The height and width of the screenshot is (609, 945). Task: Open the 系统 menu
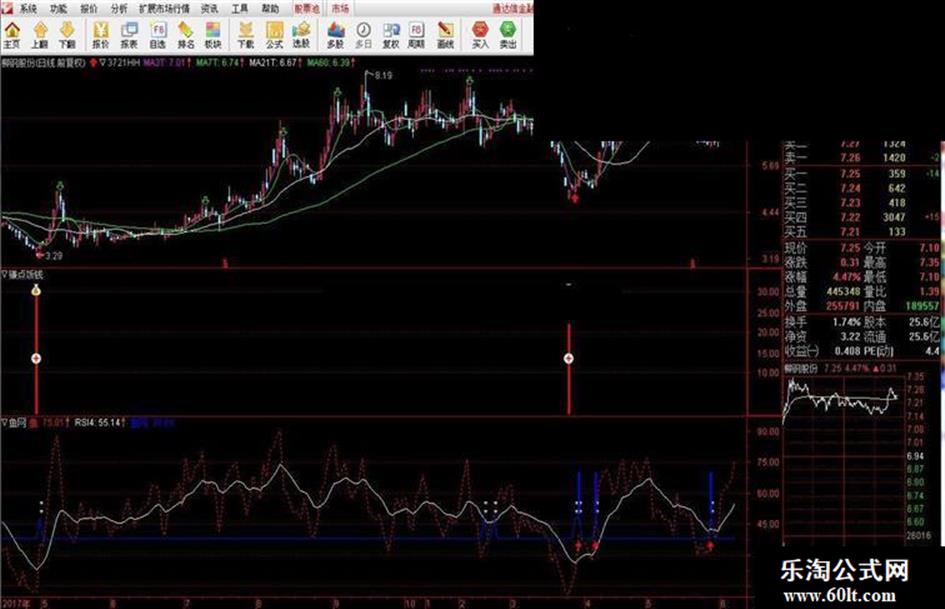(x=28, y=8)
